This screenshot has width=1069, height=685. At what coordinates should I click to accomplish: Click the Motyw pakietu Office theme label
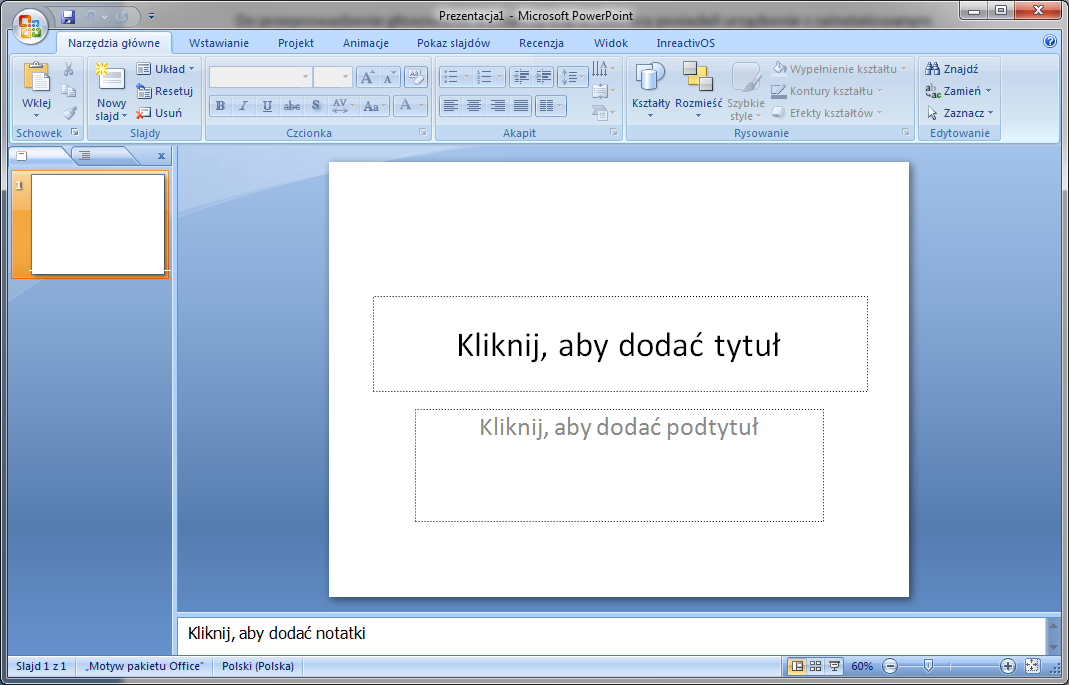[x=145, y=666]
